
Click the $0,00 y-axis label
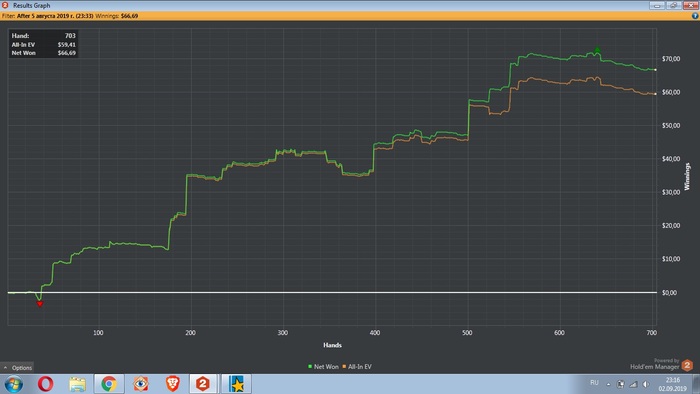(x=670, y=293)
